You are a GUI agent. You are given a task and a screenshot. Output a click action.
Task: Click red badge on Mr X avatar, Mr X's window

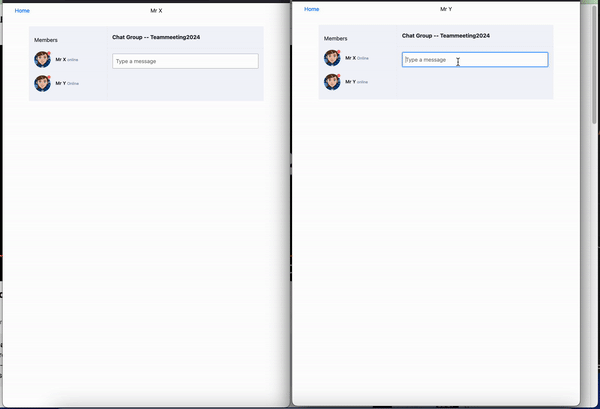tap(48, 54)
